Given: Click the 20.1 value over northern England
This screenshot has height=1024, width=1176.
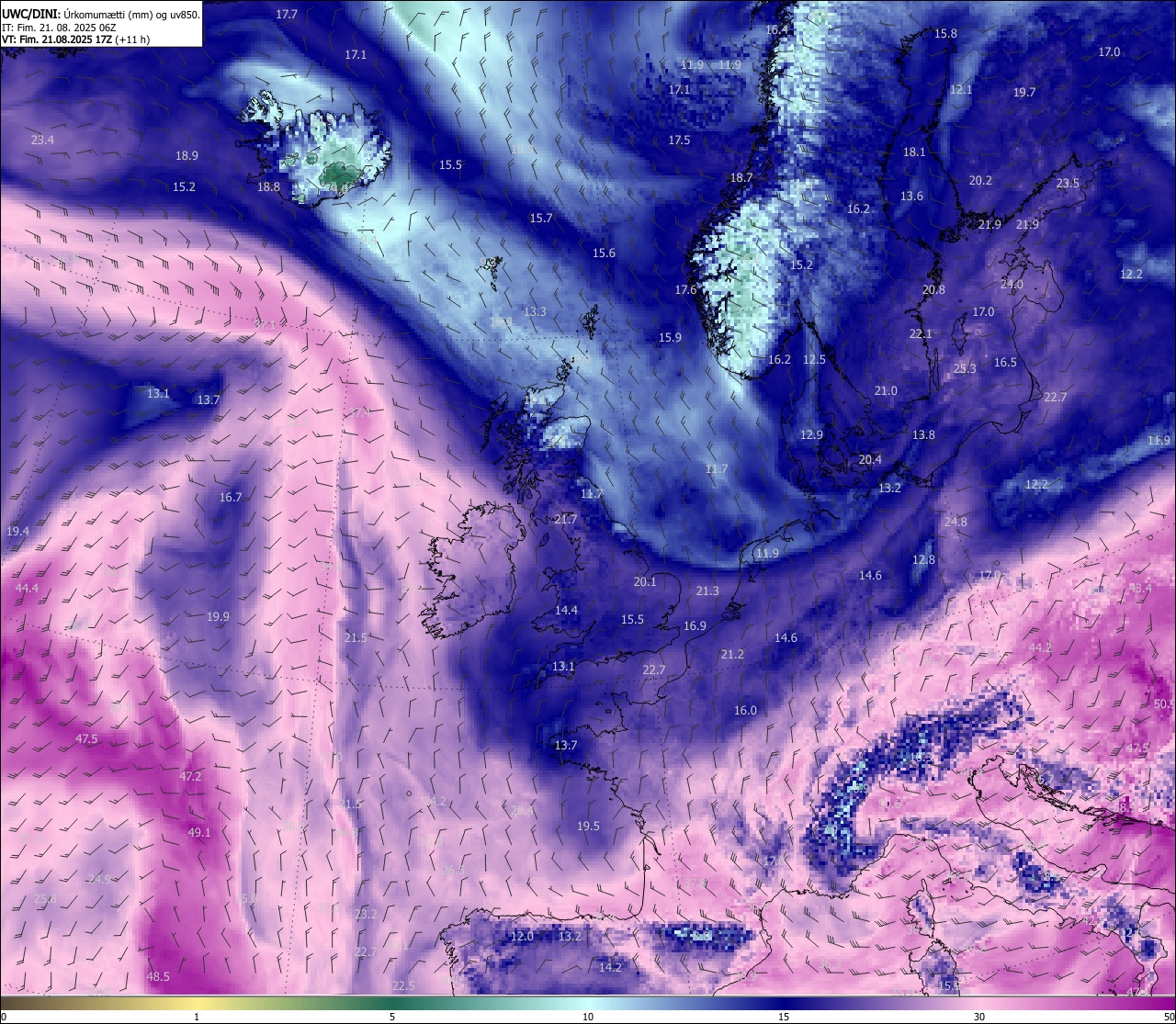Looking at the screenshot, I should click(x=645, y=581).
